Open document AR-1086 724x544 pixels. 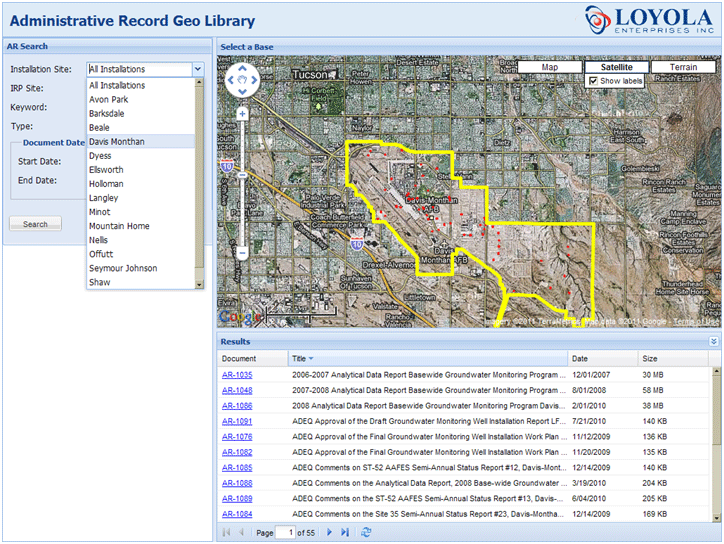237,406
